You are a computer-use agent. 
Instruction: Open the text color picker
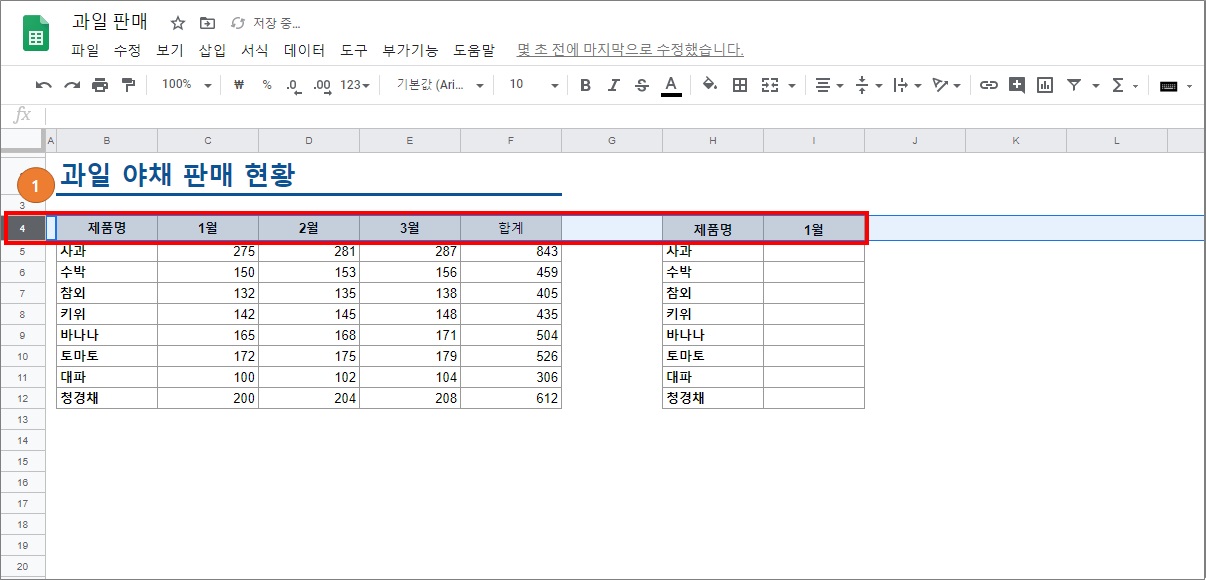point(671,86)
